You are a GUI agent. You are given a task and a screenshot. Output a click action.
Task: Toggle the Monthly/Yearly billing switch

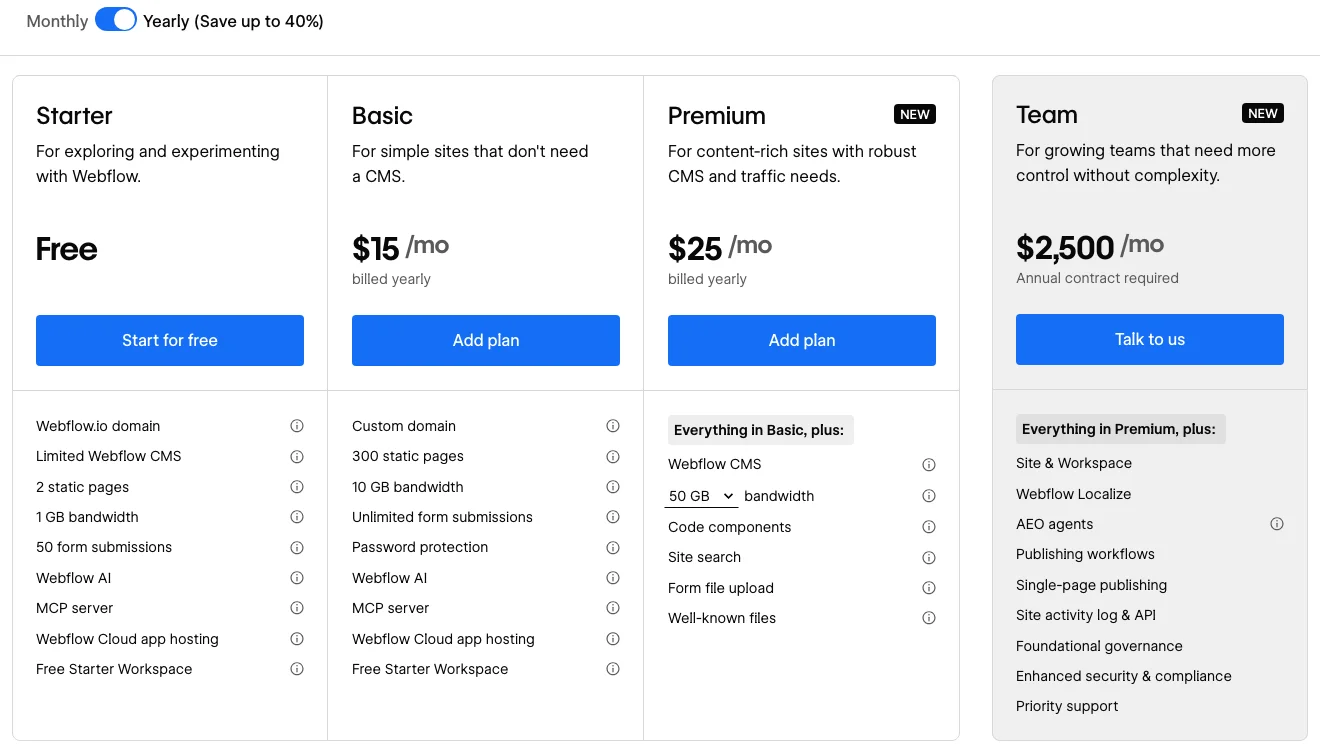(x=116, y=20)
